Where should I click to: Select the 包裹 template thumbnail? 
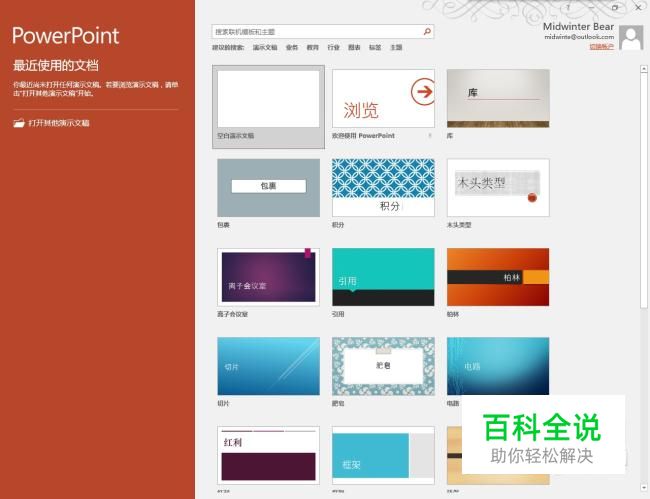(269, 188)
